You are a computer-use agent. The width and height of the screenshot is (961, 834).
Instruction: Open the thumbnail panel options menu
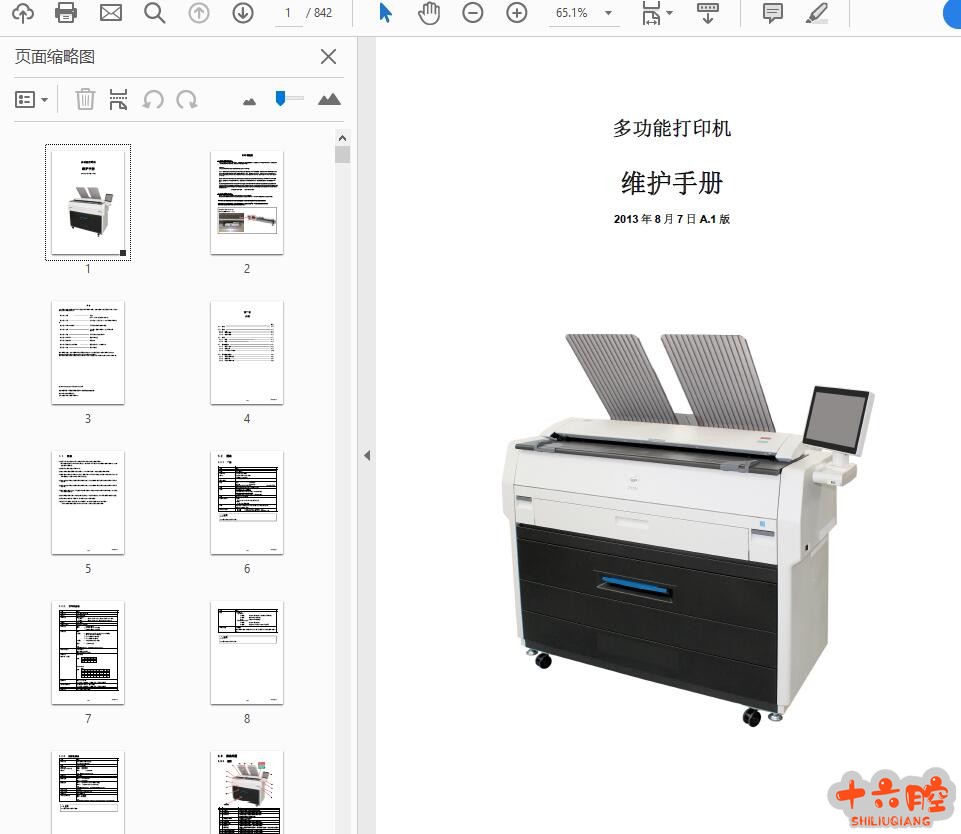coord(32,99)
